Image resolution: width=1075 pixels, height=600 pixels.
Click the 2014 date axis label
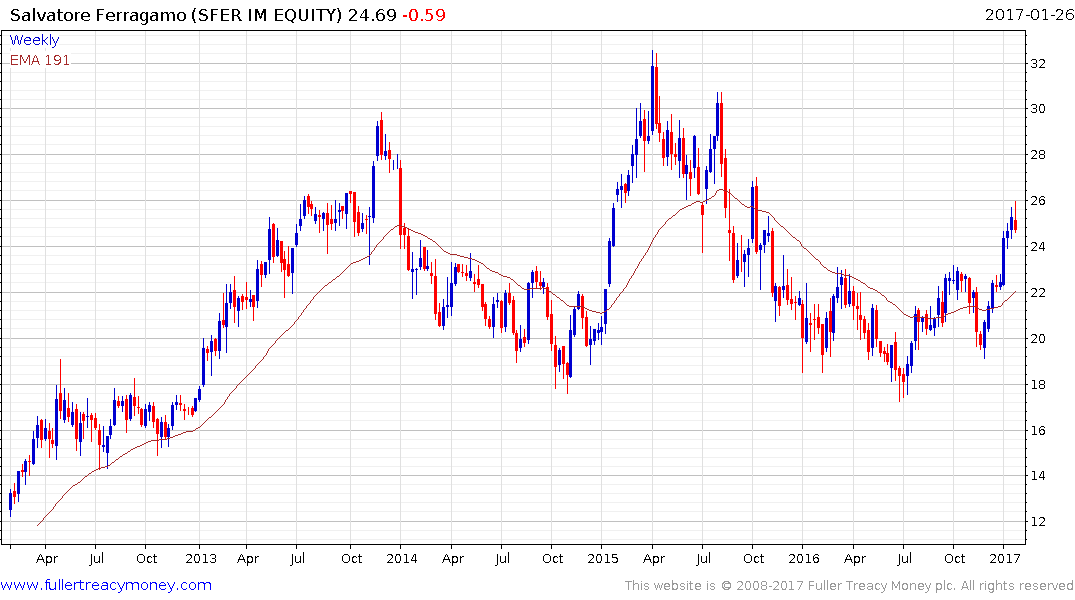402,558
